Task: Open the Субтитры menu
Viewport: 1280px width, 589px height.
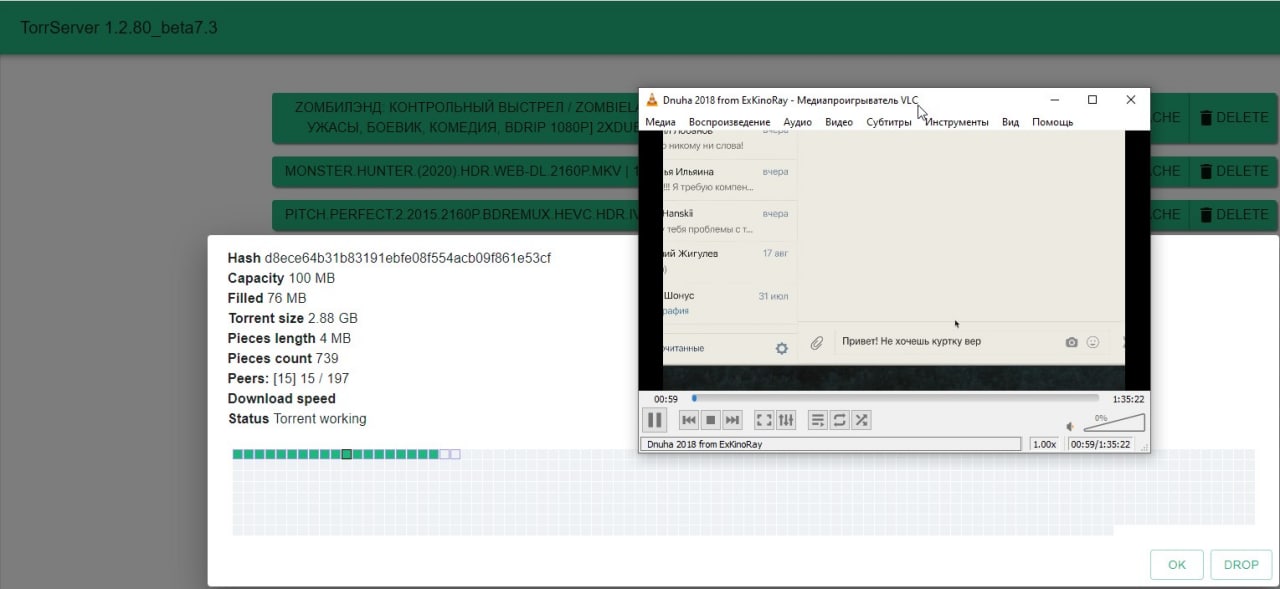Action: tap(889, 122)
